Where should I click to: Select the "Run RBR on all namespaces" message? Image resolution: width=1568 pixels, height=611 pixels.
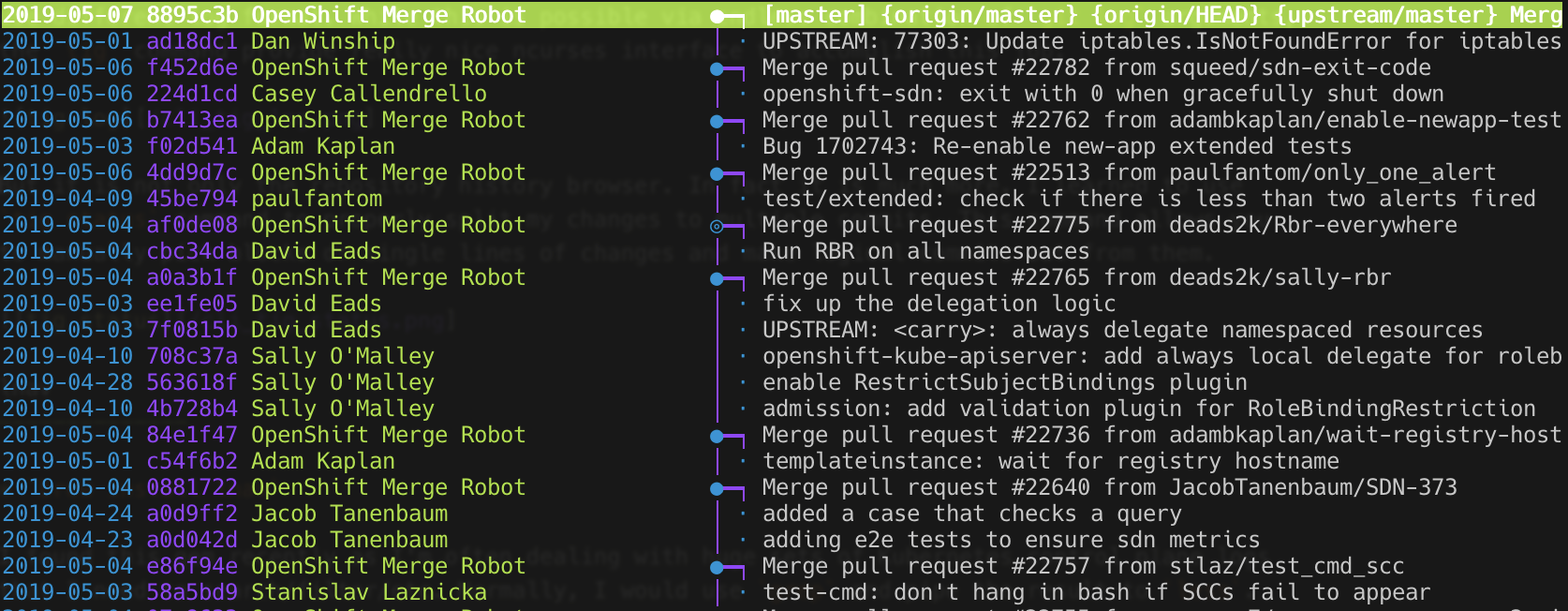926,251
